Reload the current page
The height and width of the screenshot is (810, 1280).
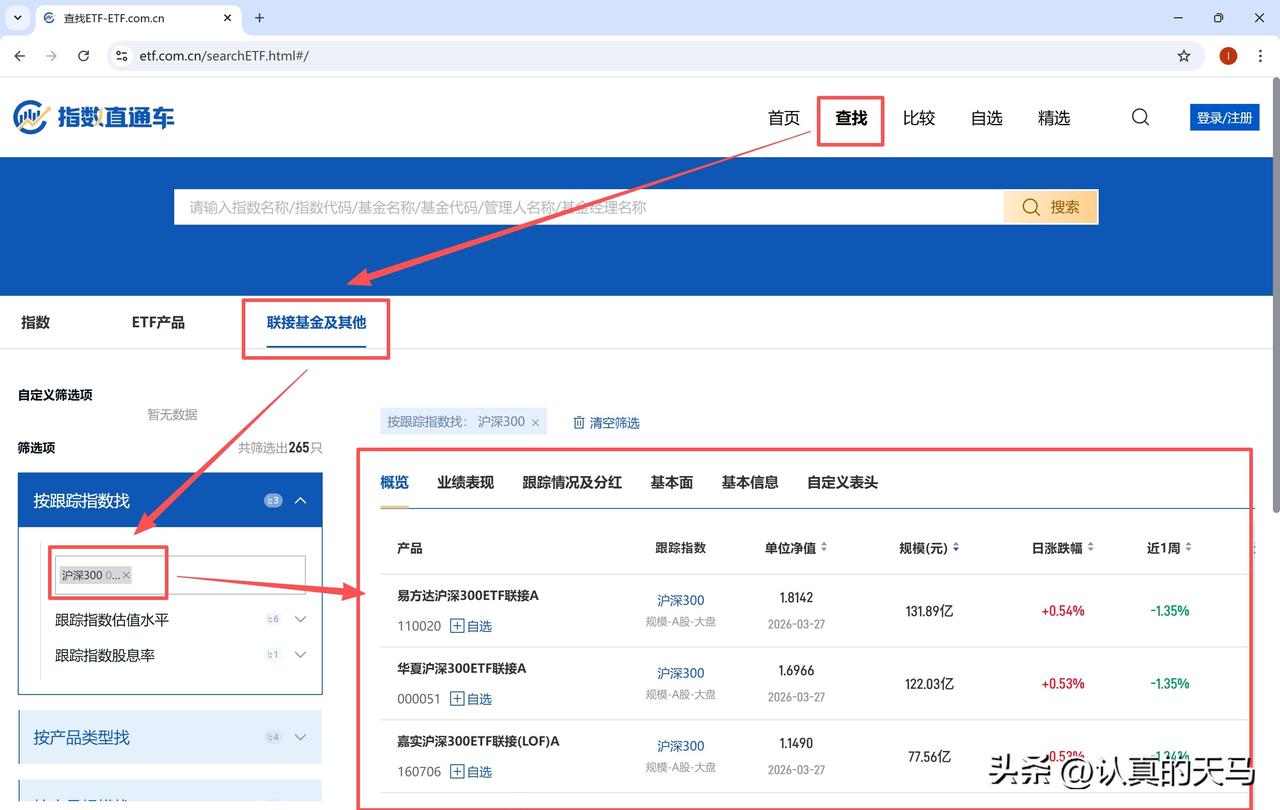coord(84,56)
